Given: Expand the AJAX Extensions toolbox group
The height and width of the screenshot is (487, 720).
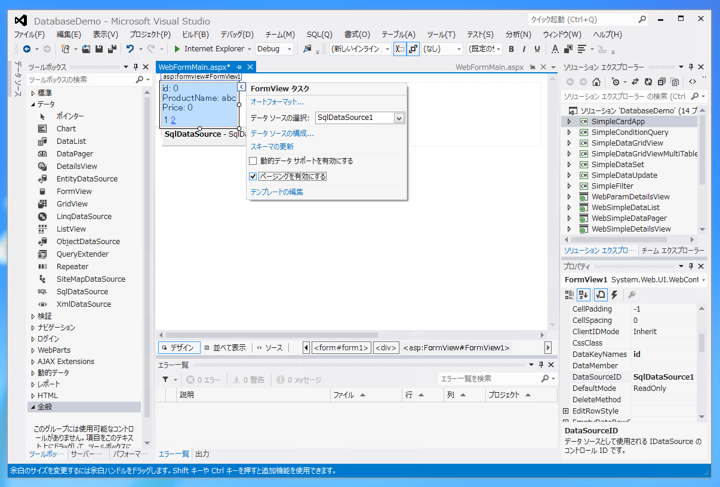Looking at the screenshot, I should [x=33, y=362].
